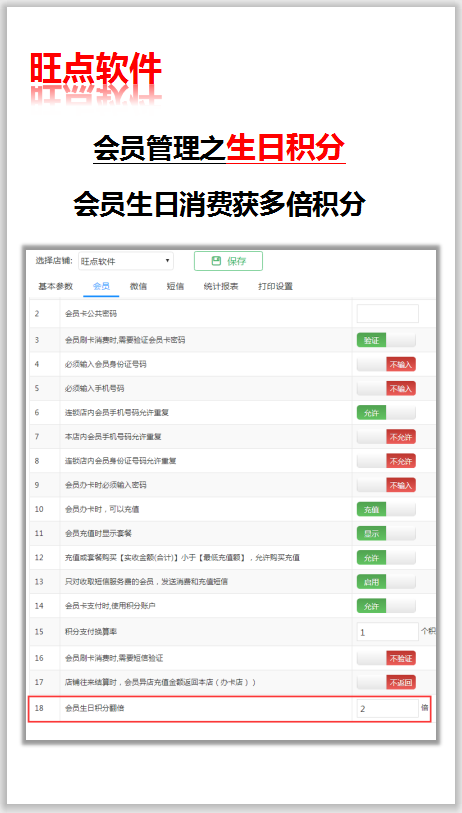Click the 会员卡公共密码 input field
Screen dimensions: 462x813
pos(387,314)
